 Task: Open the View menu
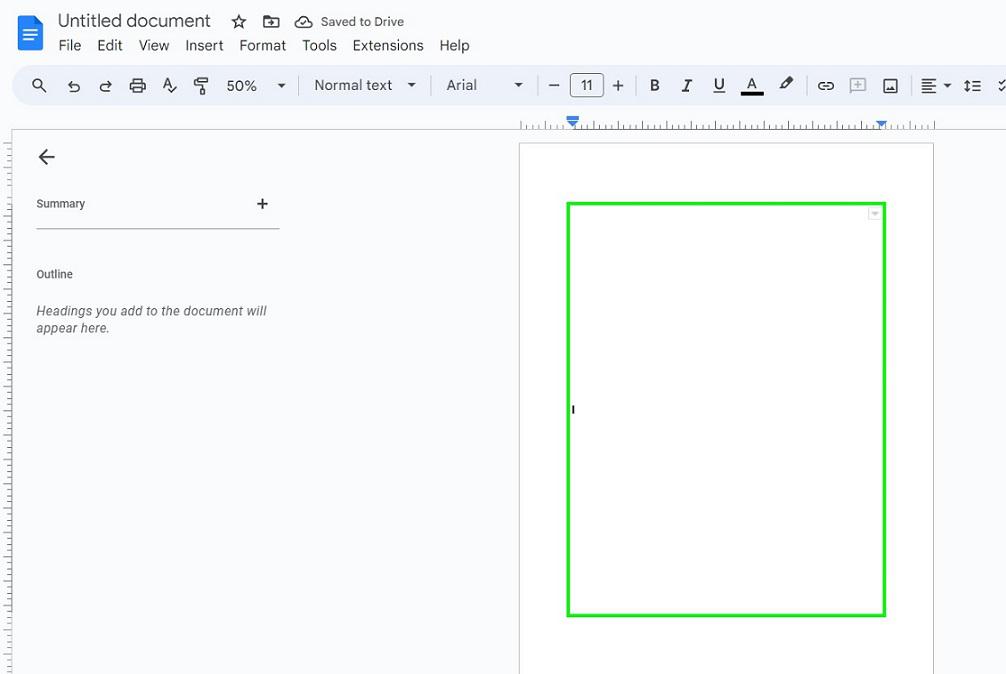tap(154, 46)
